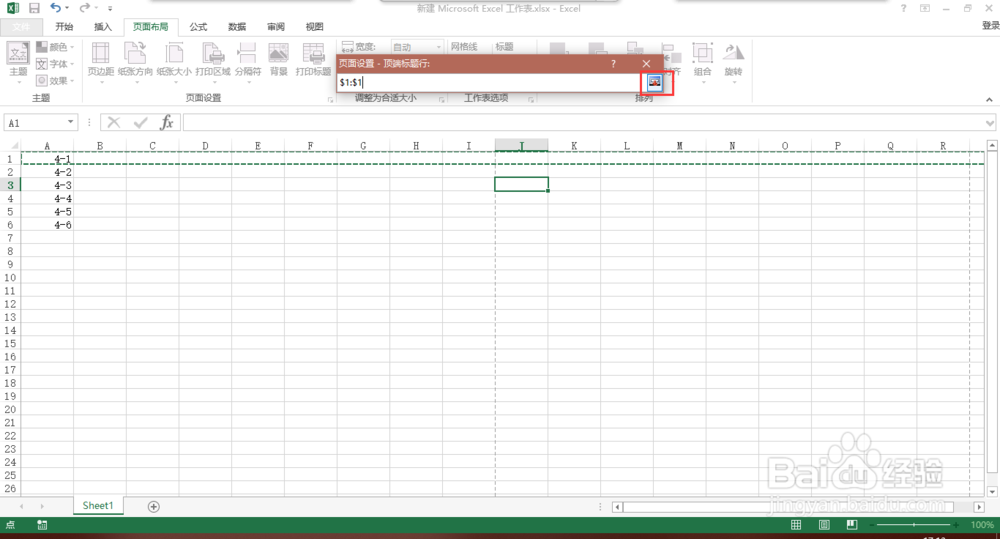Switch to the 插入 tab
The width and height of the screenshot is (1000, 539).
coord(103,27)
